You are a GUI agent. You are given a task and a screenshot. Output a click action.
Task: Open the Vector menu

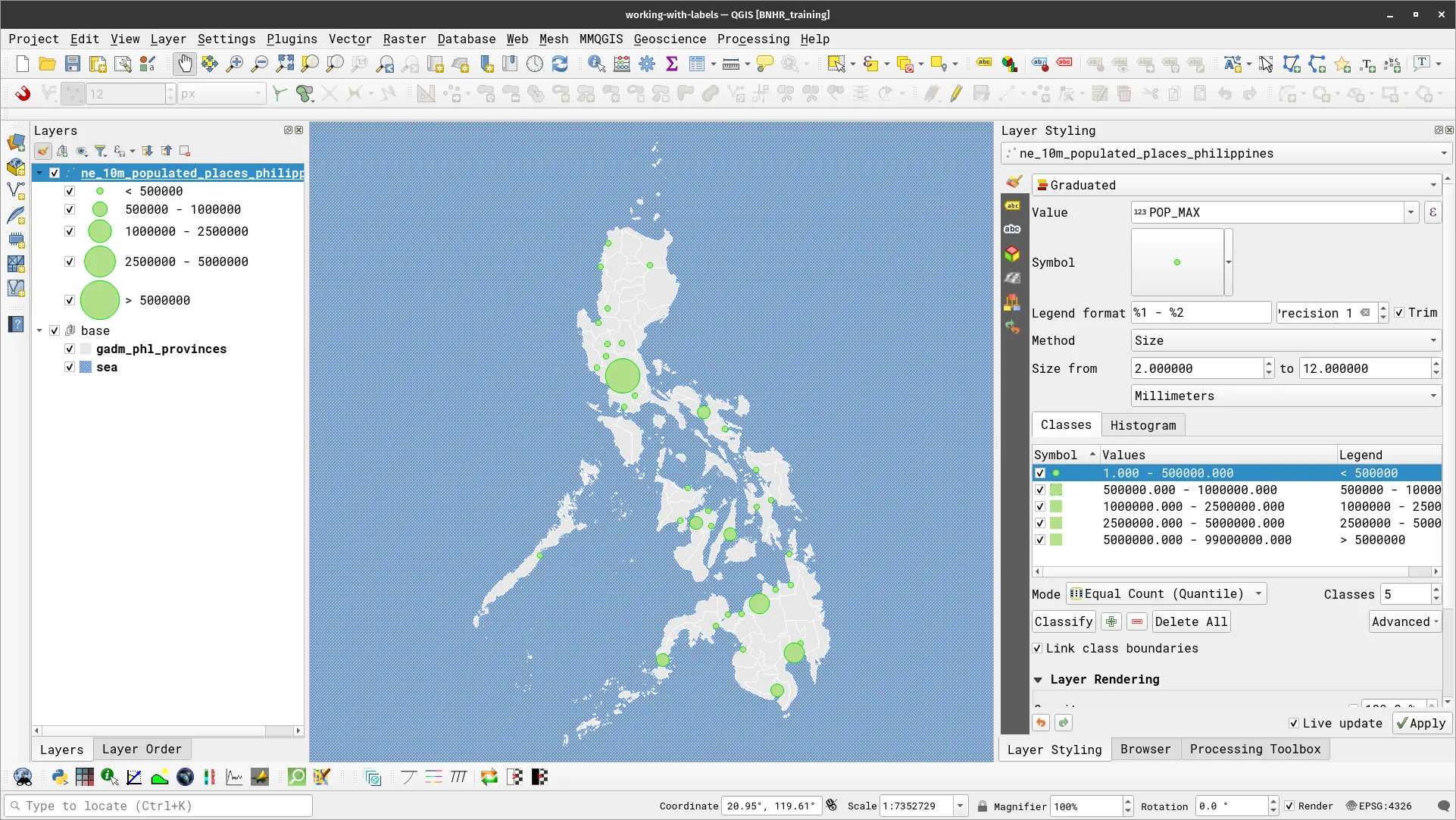(x=349, y=39)
